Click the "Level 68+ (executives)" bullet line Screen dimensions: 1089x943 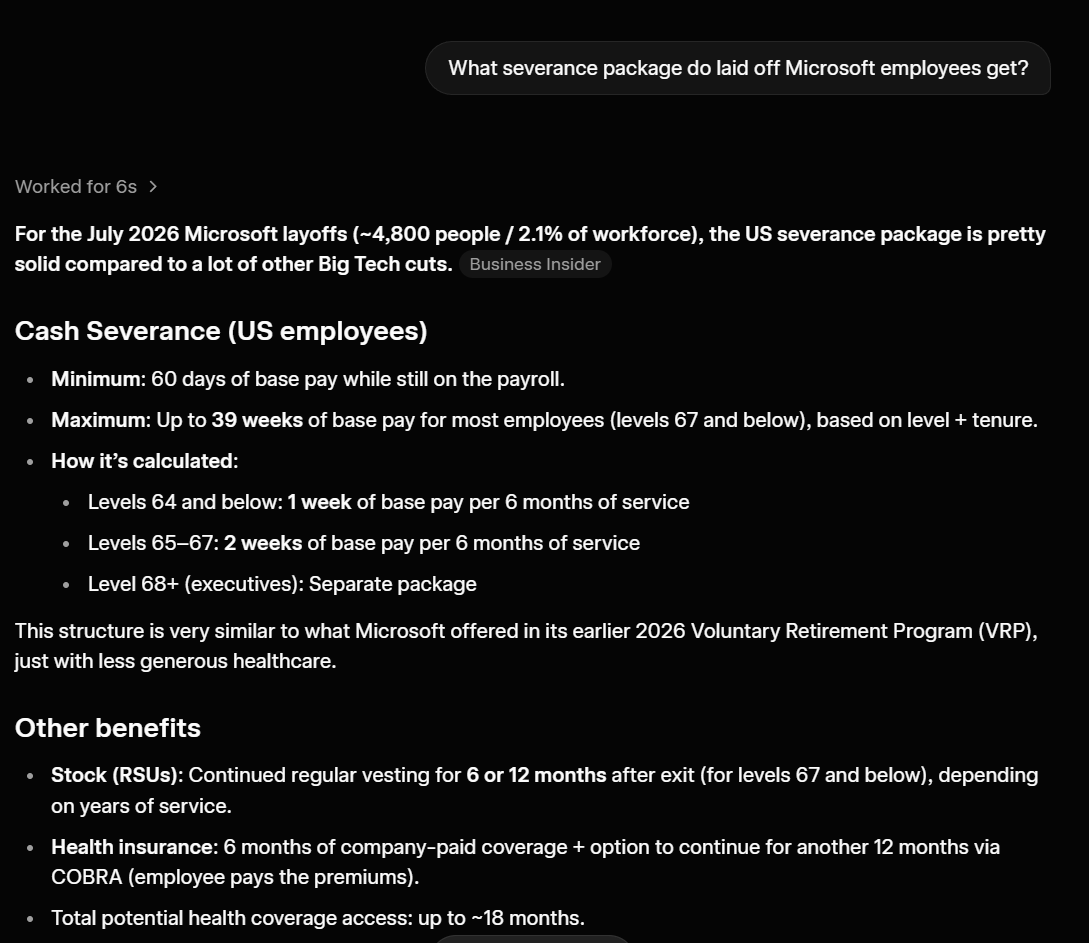[x=282, y=584]
